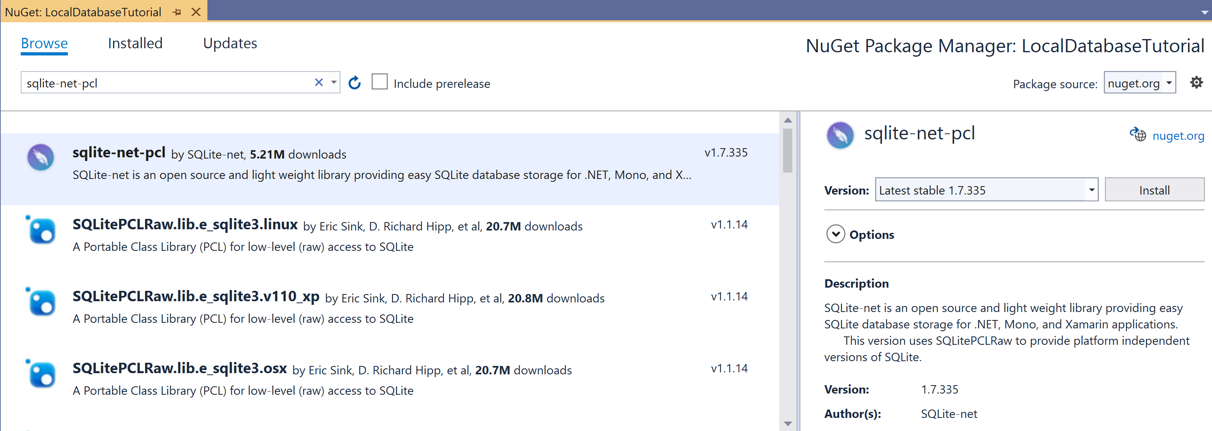Open the Version dropdown Latest stable 1.7.335
The image size is (1212, 431).
point(986,190)
